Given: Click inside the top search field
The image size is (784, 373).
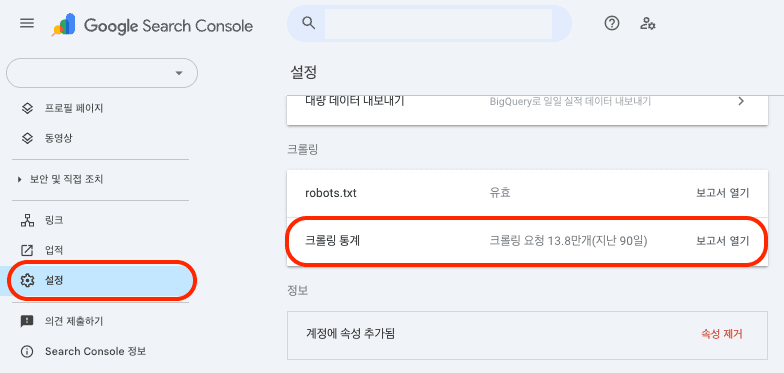Looking at the screenshot, I should [438, 24].
